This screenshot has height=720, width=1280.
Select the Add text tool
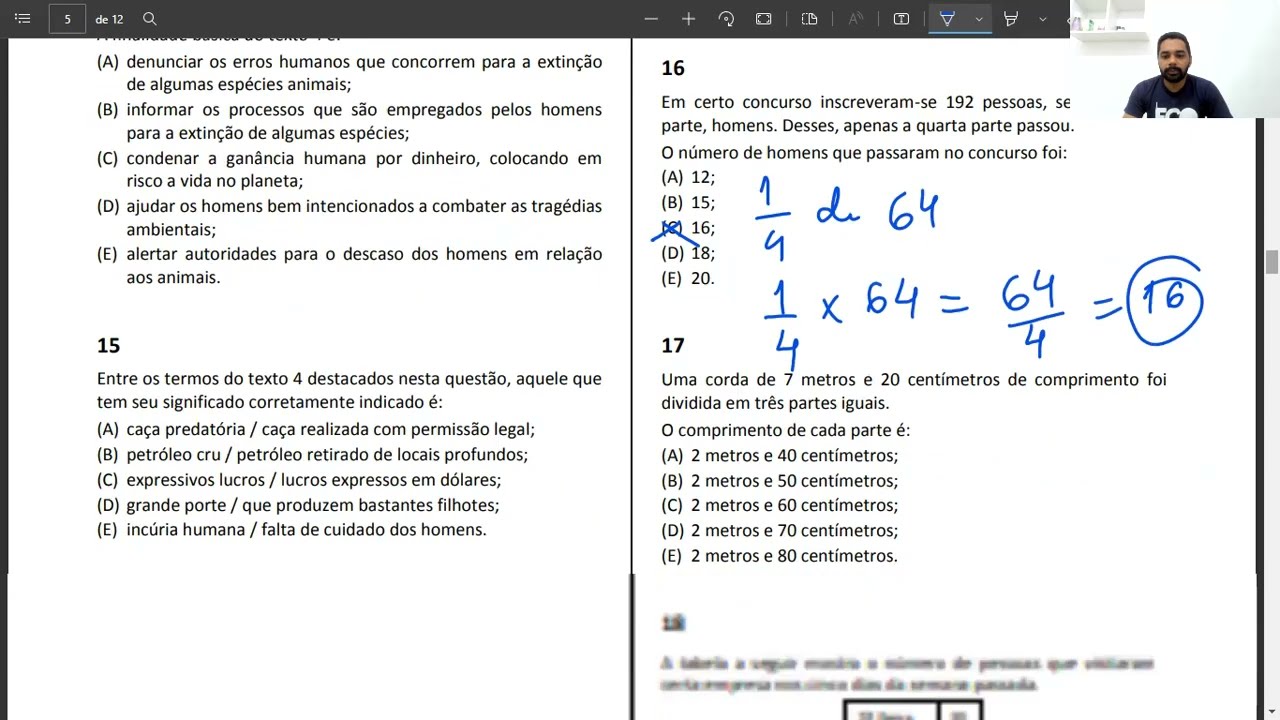coord(901,19)
